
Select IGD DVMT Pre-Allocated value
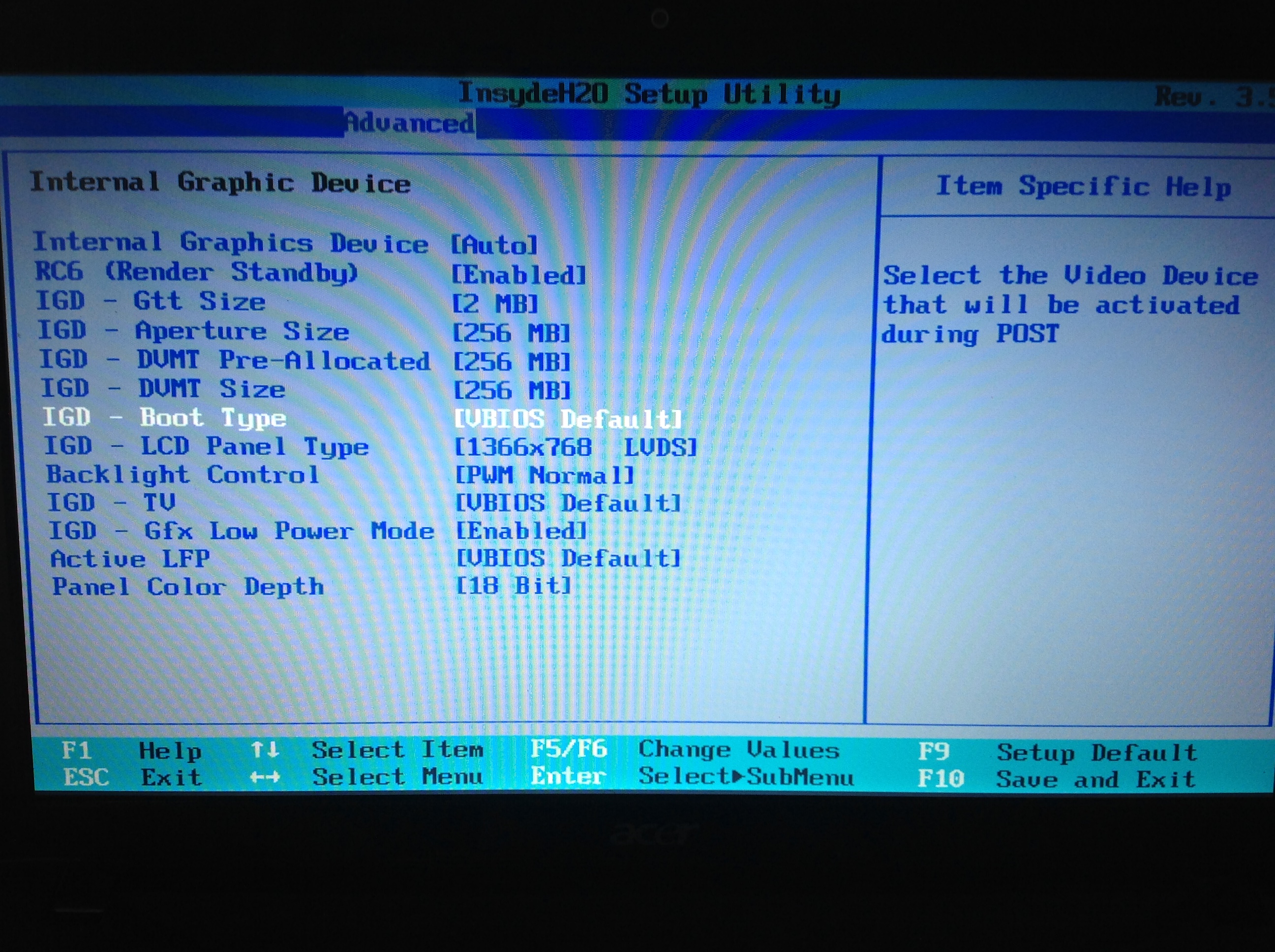(512, 362)
